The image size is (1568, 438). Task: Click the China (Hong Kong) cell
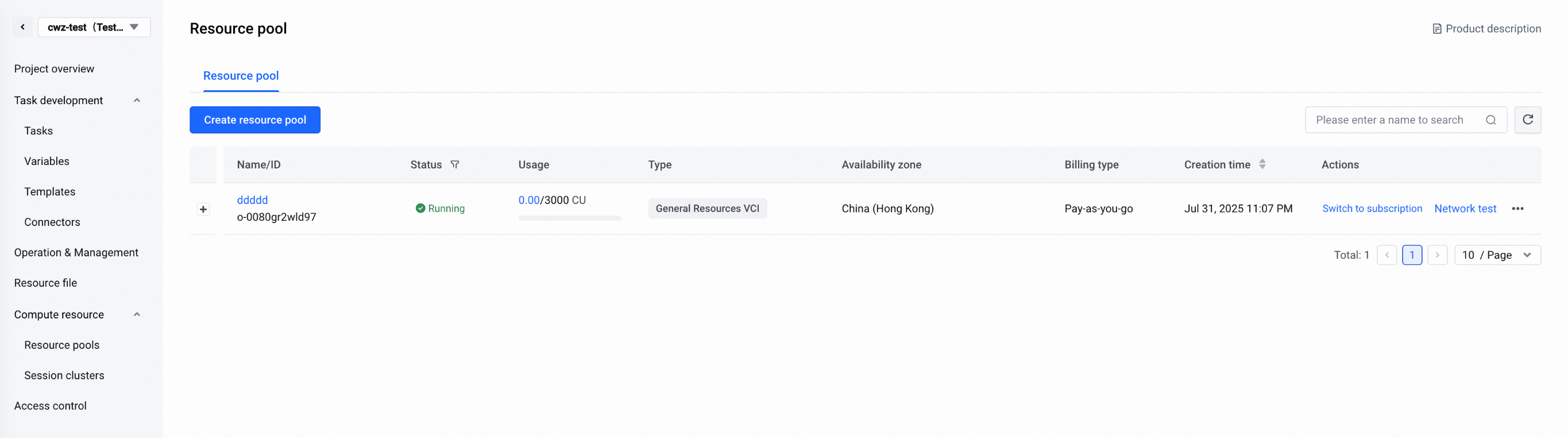pos(887,209)
